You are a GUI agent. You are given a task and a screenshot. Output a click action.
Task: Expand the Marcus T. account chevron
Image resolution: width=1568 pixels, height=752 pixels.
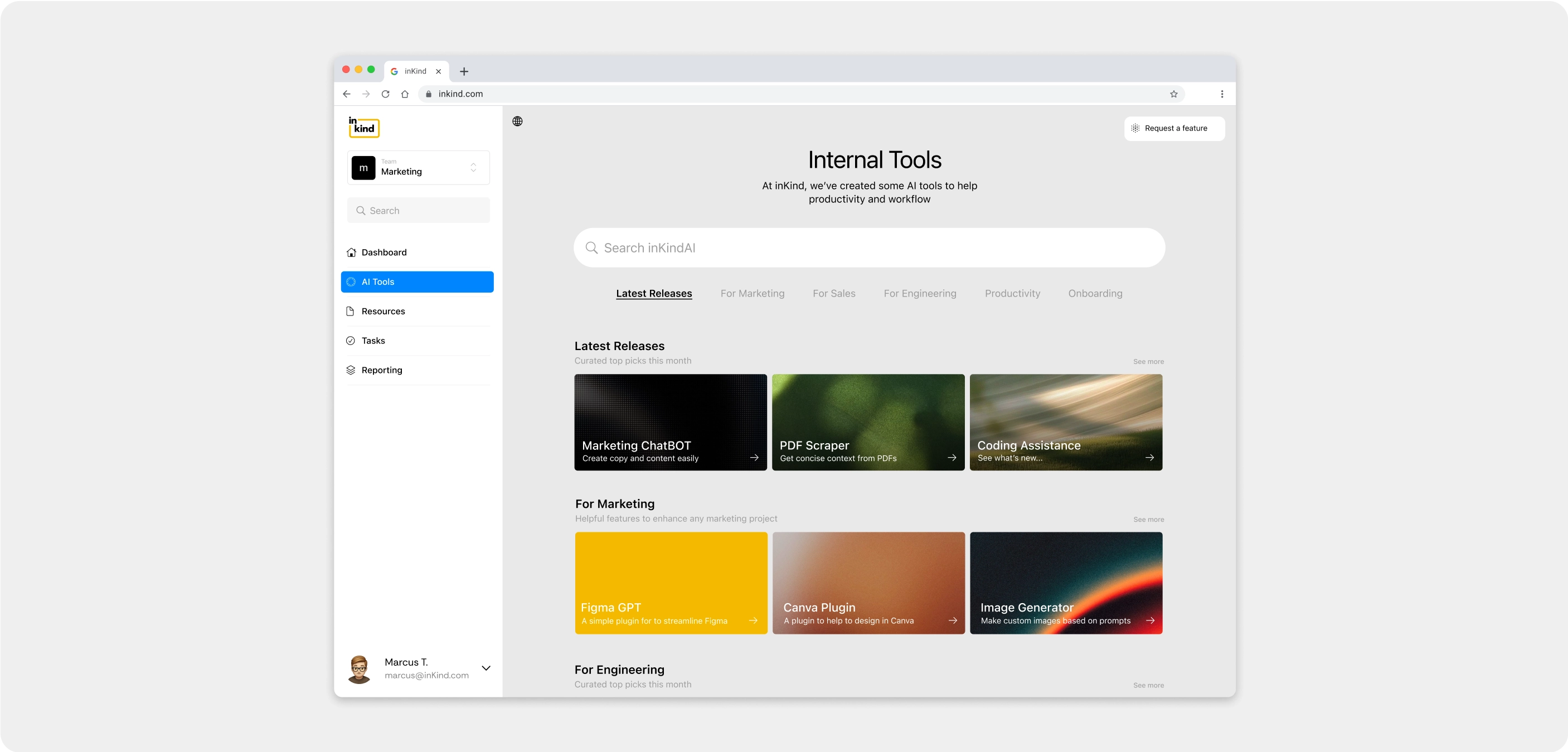click(x=486, y=668)
